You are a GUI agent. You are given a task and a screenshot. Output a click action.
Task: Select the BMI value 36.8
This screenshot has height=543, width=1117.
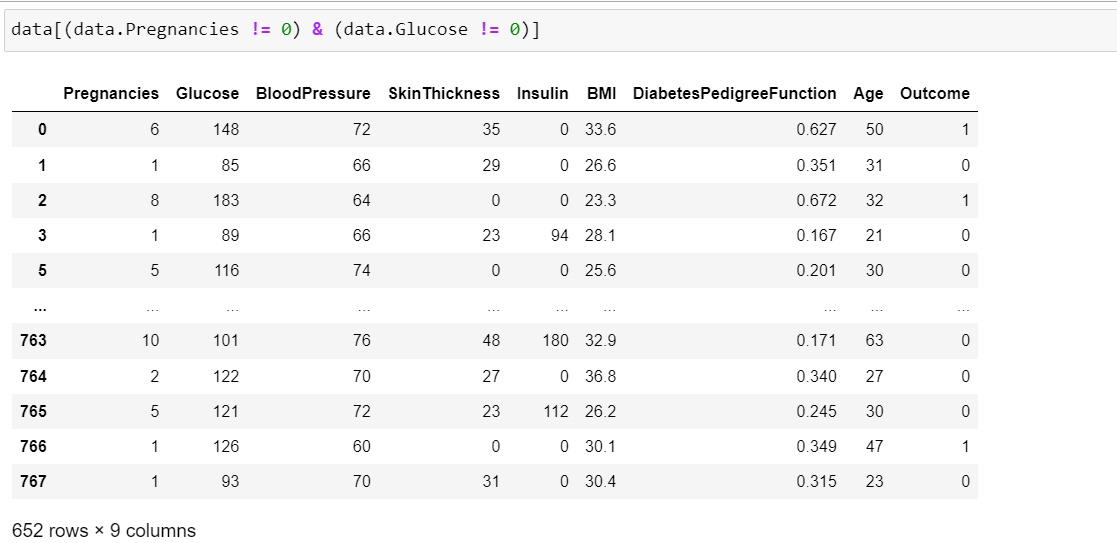601,376
